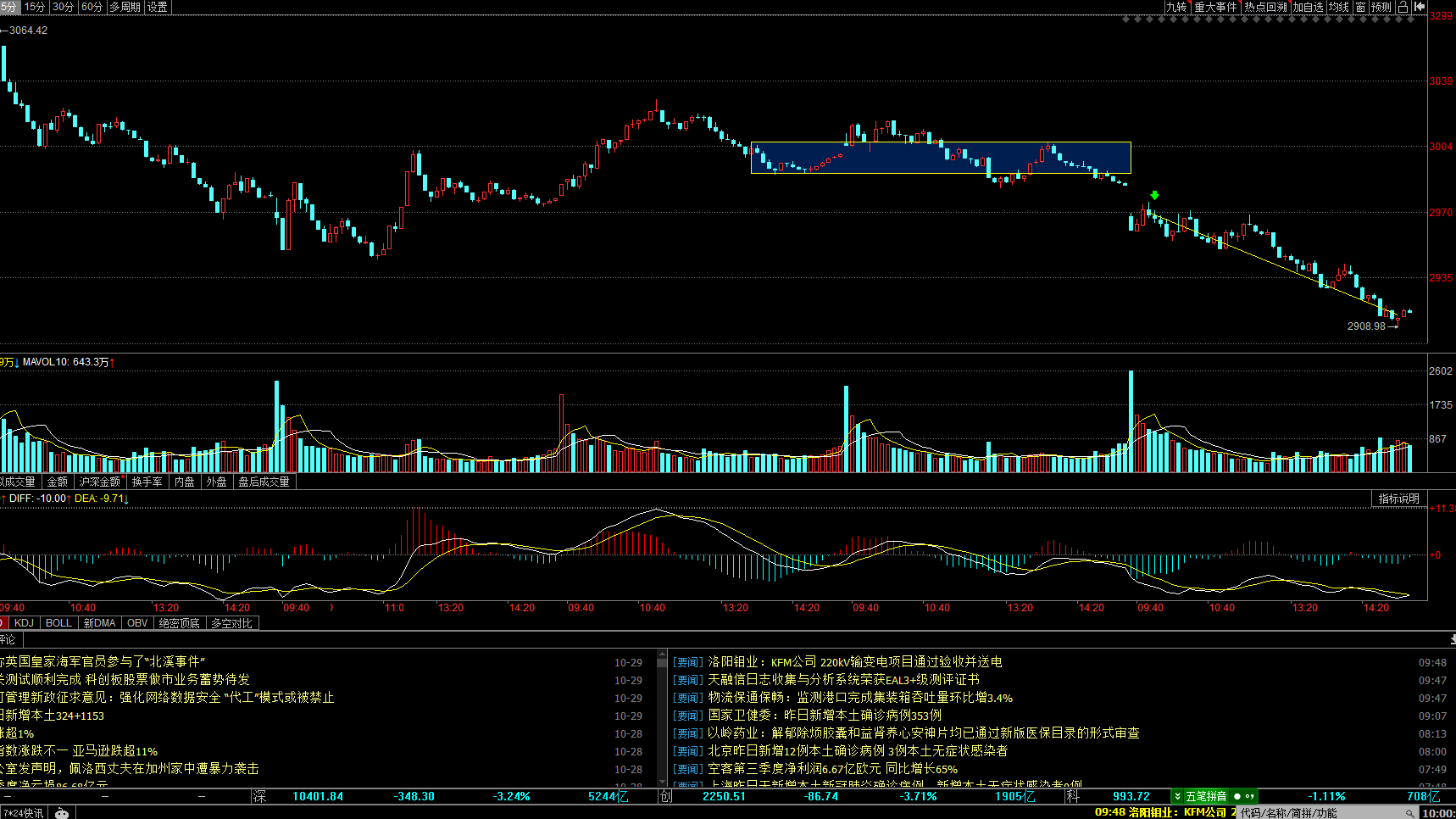Click 科 index value 993.72
1456x819 pixels.
point(1131,796)
